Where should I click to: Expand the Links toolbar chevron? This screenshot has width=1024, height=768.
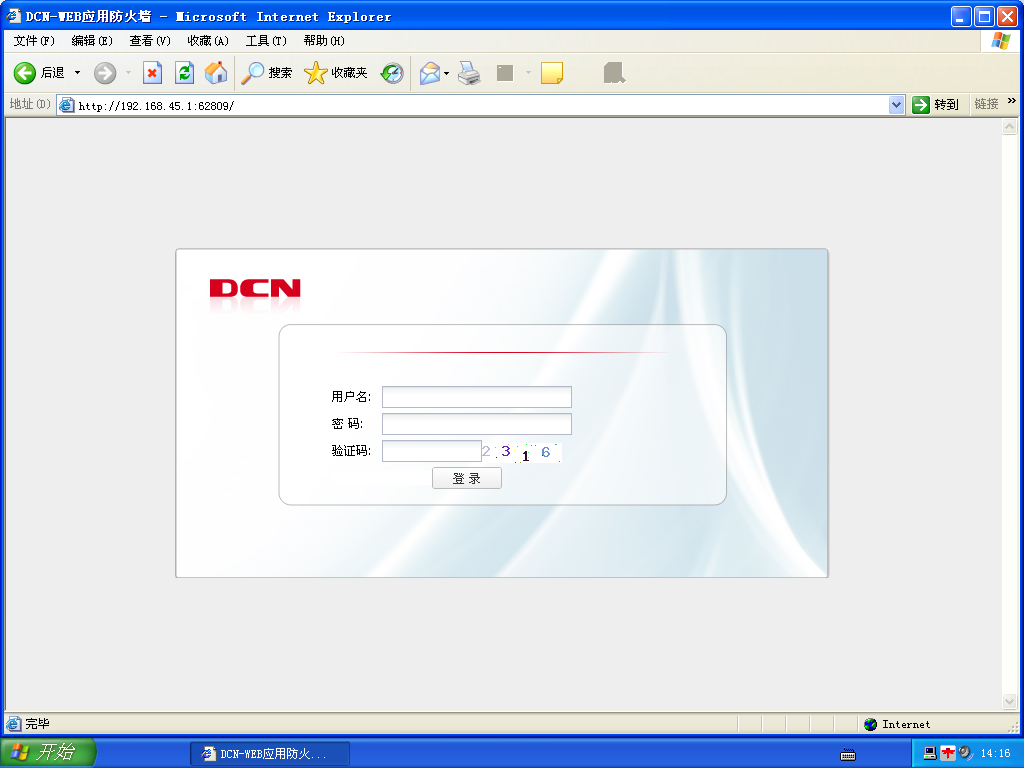coord(1012,101)
